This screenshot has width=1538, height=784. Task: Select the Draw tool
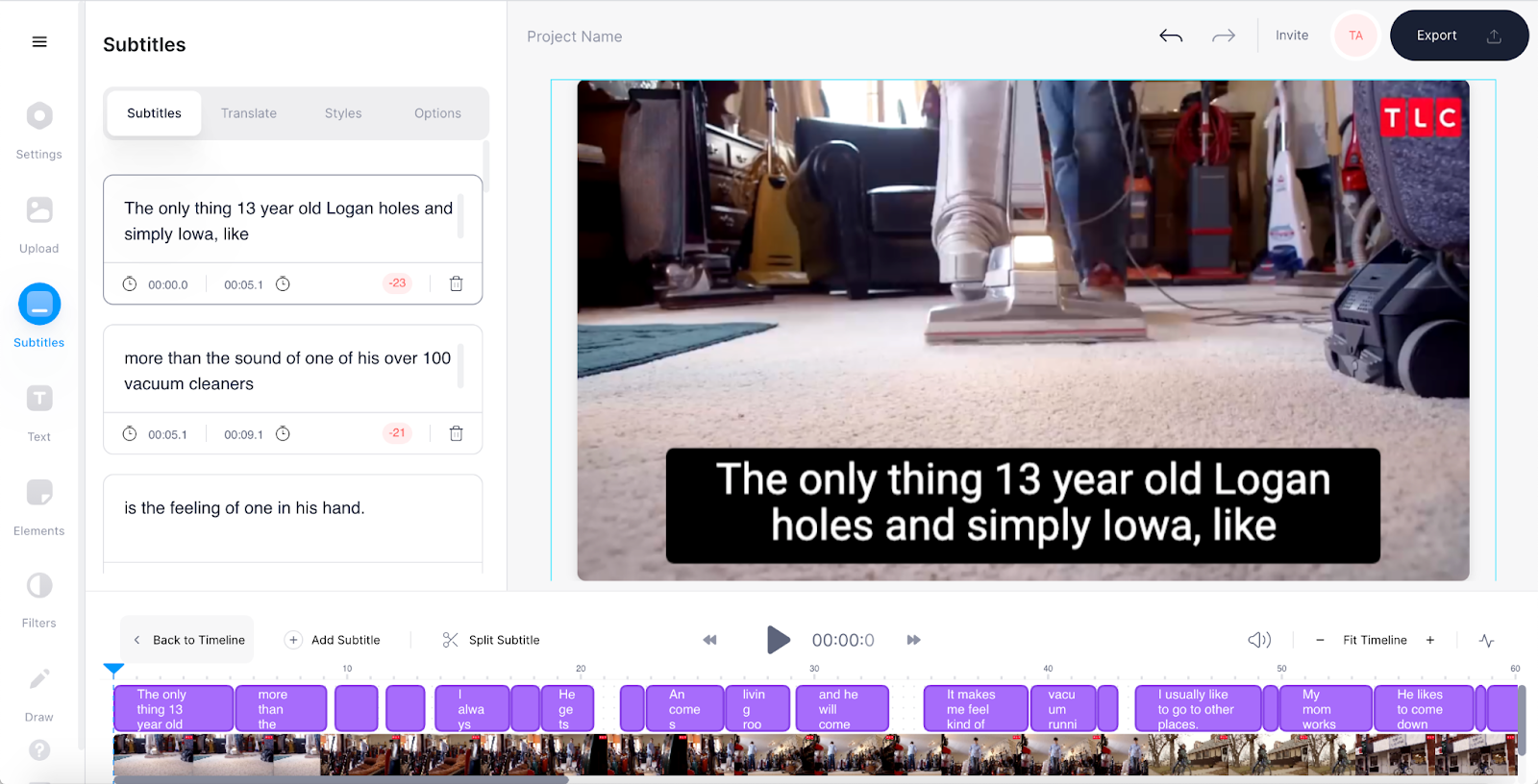pos(39,694)
